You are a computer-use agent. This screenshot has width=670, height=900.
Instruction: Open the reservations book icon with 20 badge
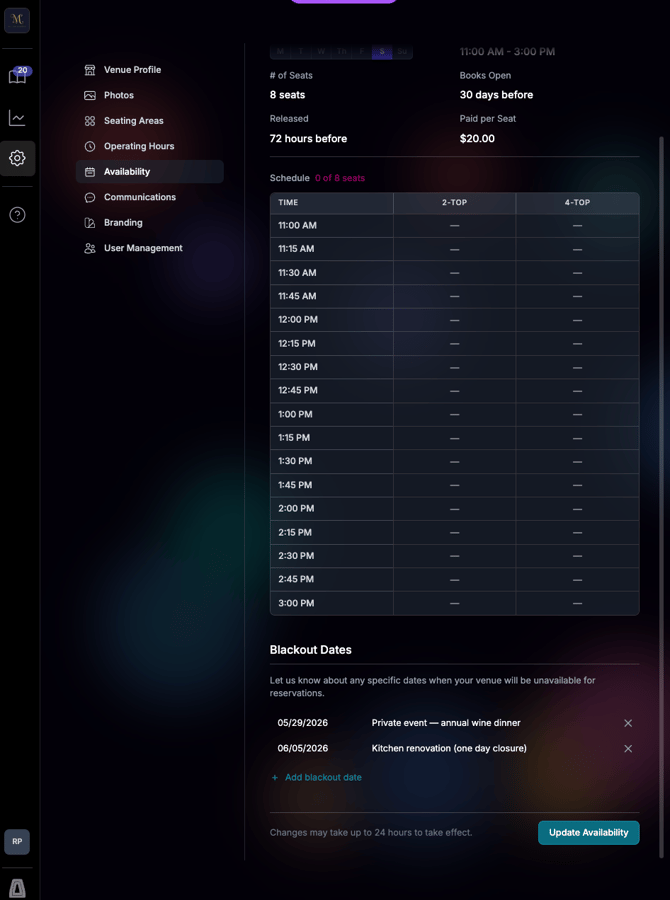pos(17,76)
